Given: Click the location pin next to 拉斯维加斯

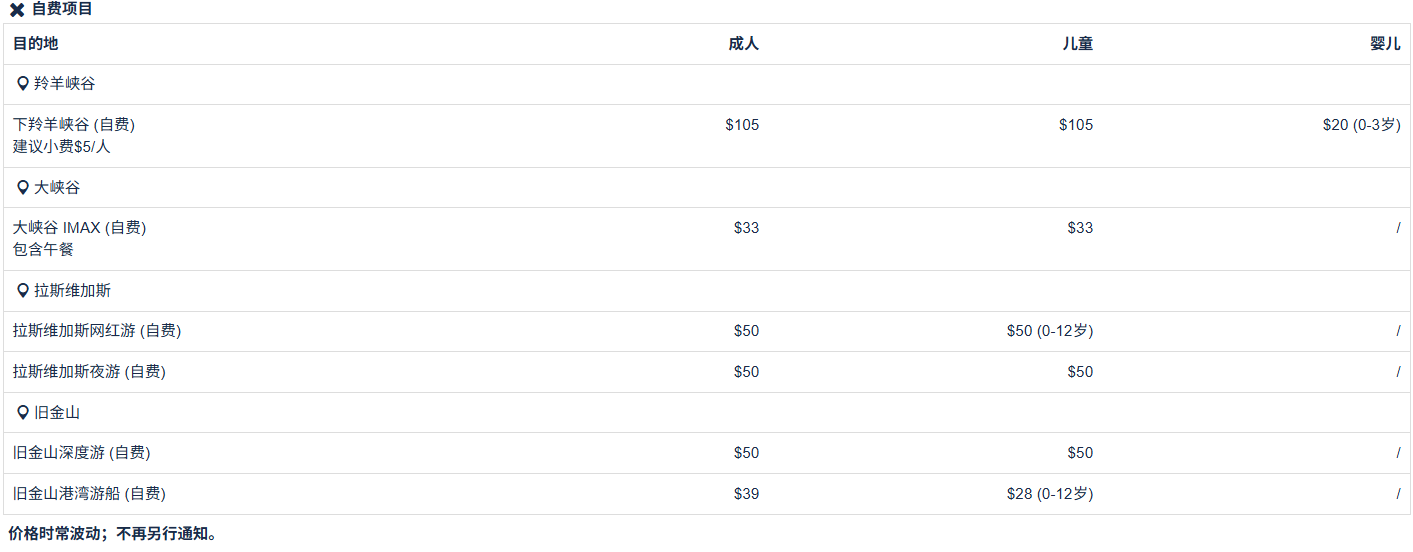Looking at the screenshot, I should point(23,291).
